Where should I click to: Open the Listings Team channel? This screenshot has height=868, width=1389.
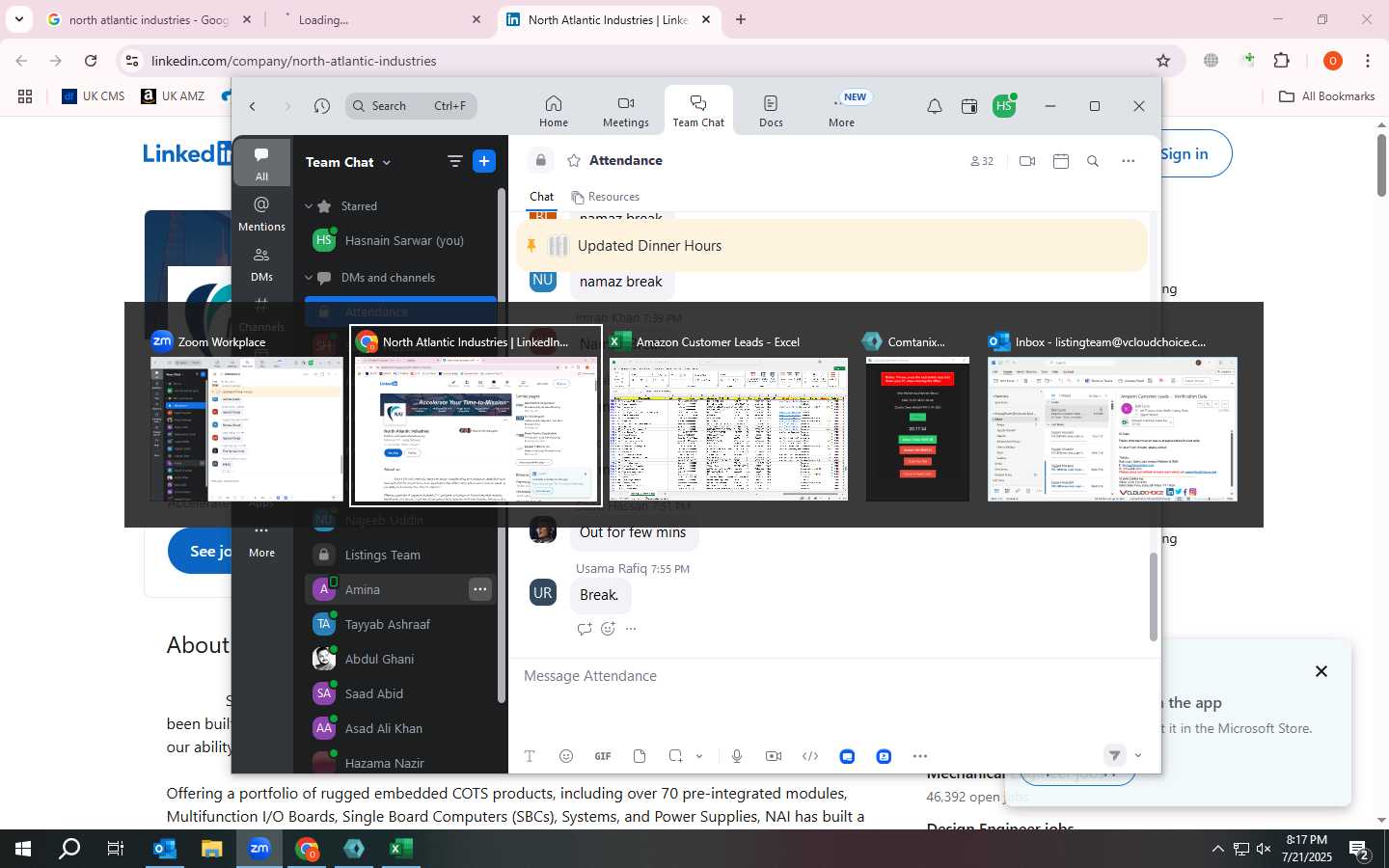coord(400,555)
